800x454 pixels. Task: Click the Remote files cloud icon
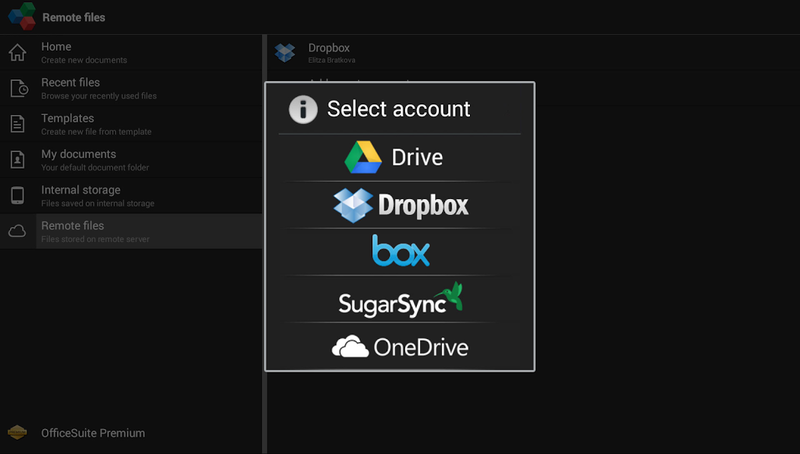tap(17, 231)
